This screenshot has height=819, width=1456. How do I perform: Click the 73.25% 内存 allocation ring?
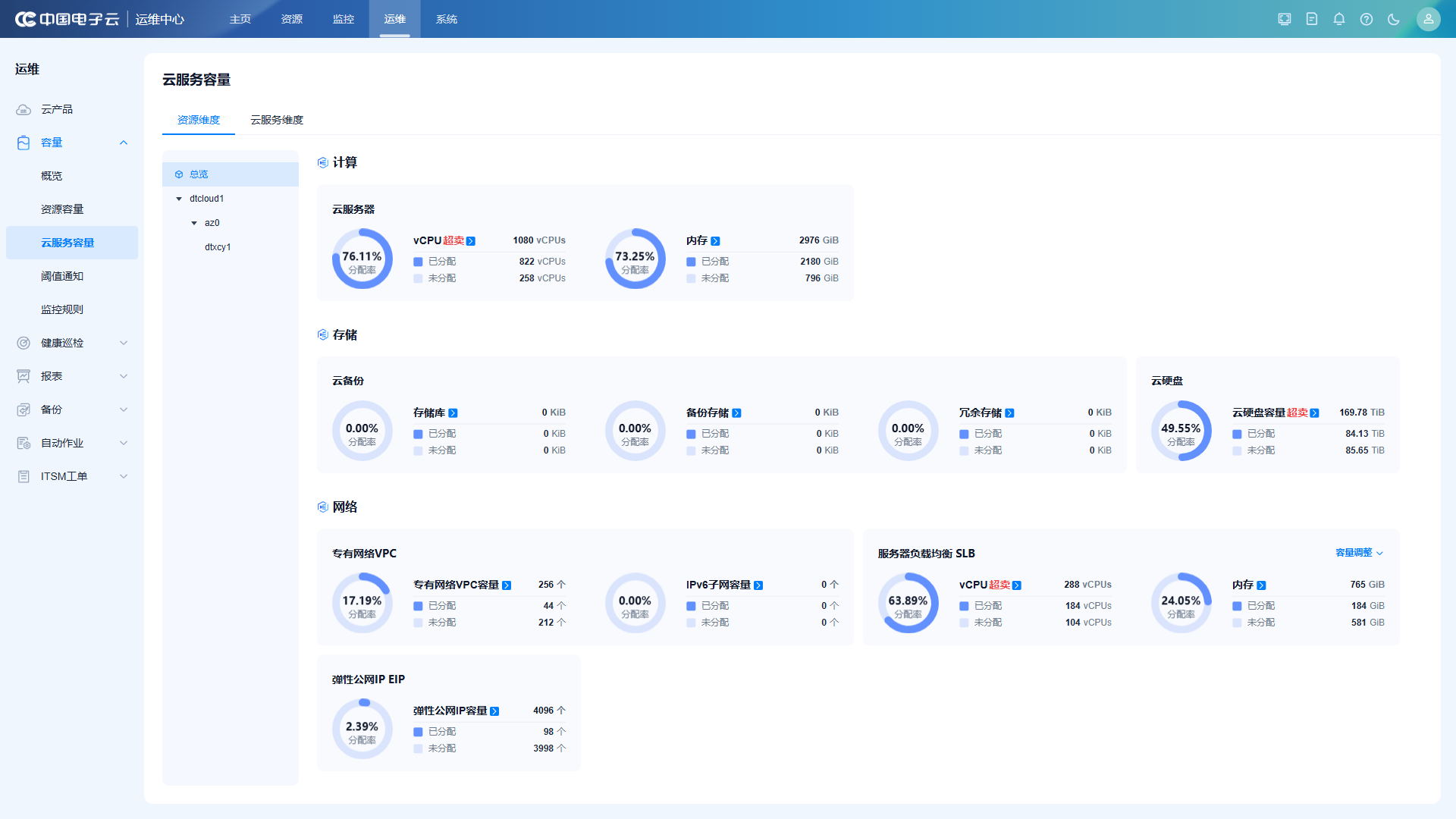[x=635, y=259]
